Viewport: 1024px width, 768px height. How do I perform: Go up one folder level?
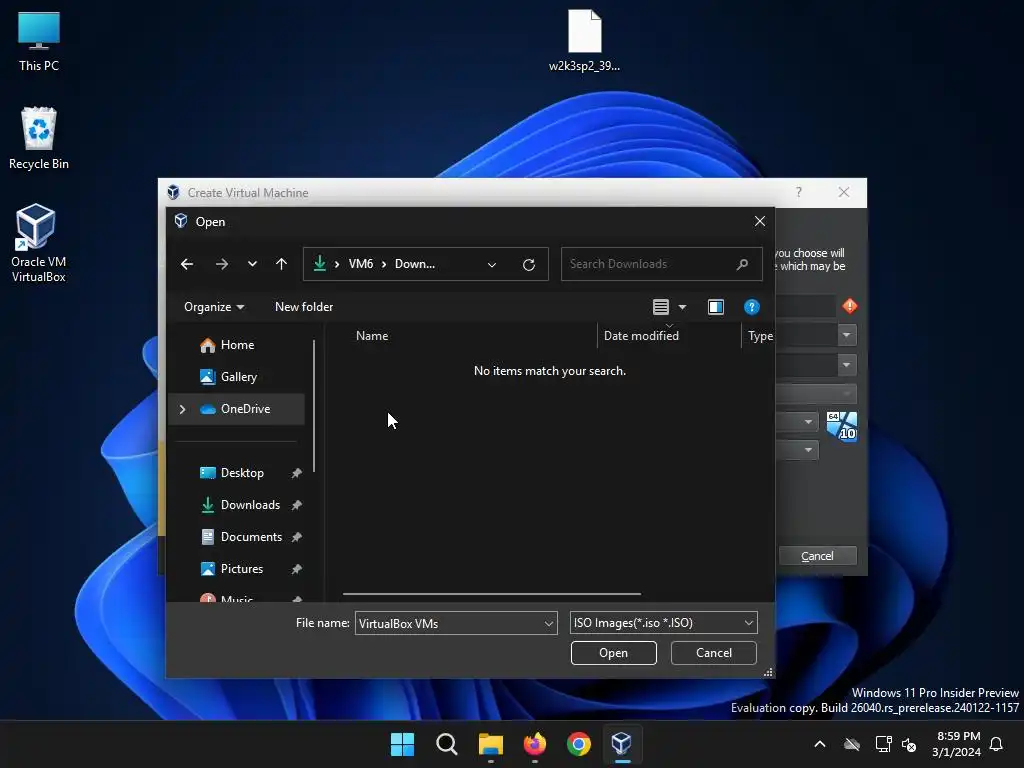[281, 264]
